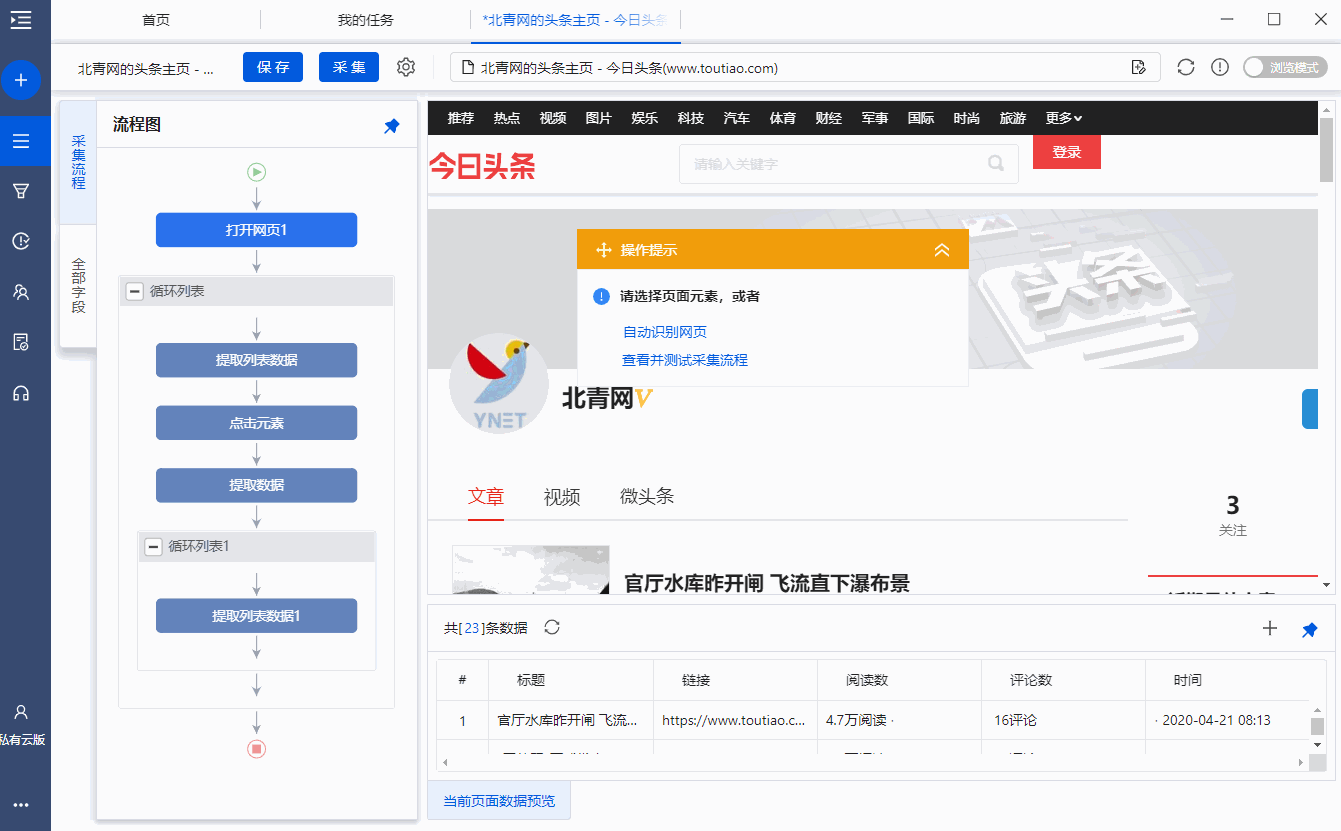Screen dimensions: 1341x831
Task: Click the blue plus new-task button
Action: (21, 79)
